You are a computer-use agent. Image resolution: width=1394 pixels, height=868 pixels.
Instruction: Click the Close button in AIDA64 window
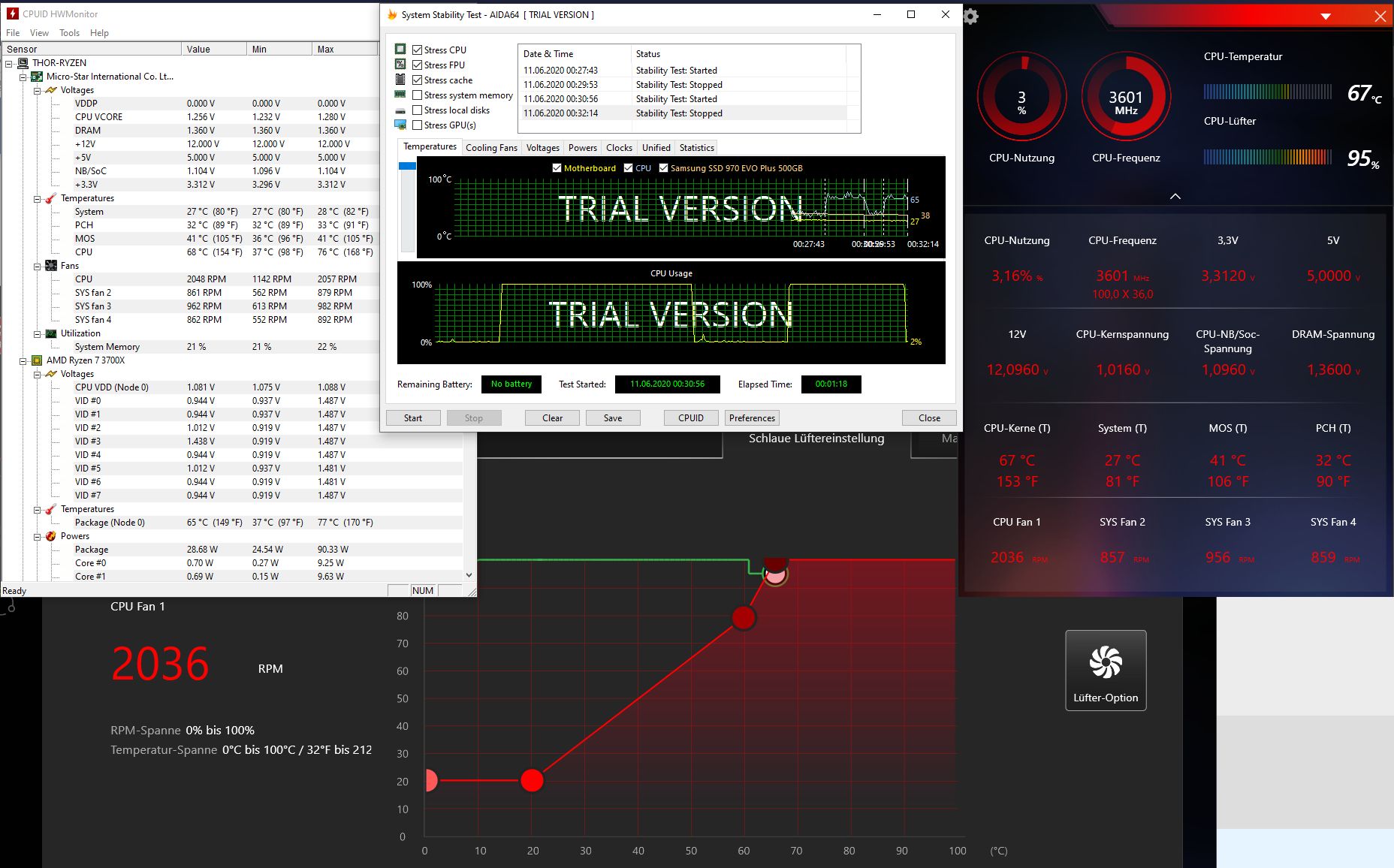(x=929, y=418)
